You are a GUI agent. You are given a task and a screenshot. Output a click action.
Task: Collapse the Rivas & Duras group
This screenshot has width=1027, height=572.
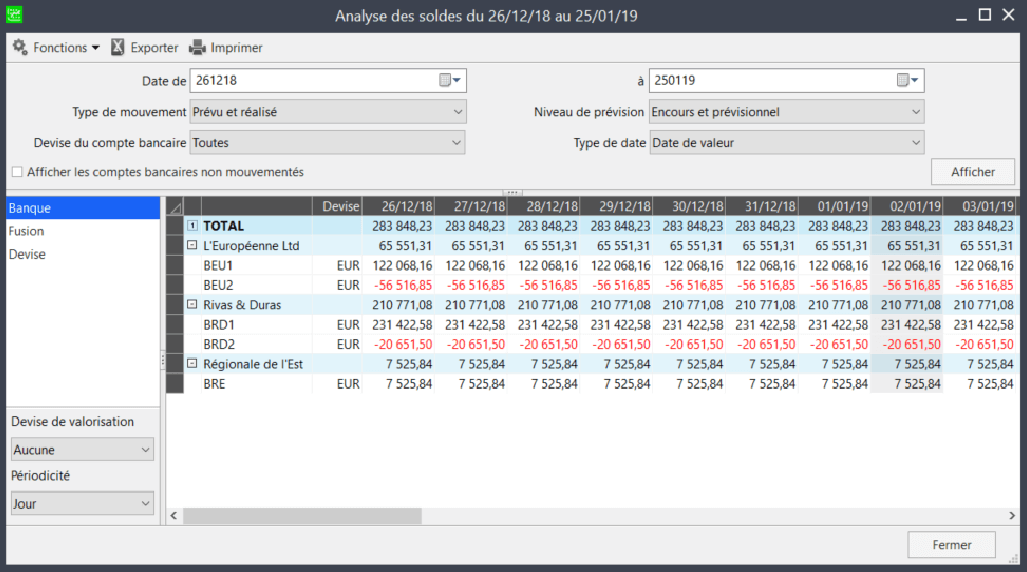pos(192,305)
